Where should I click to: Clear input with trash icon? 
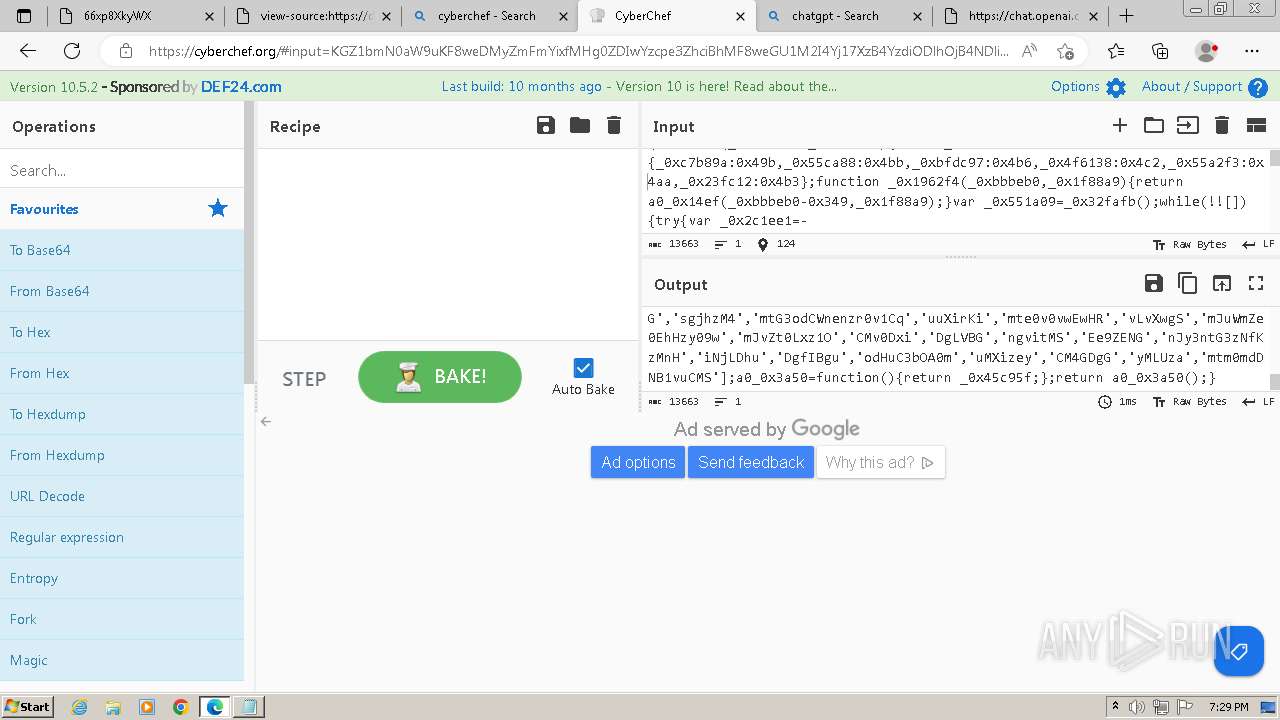1221,125
